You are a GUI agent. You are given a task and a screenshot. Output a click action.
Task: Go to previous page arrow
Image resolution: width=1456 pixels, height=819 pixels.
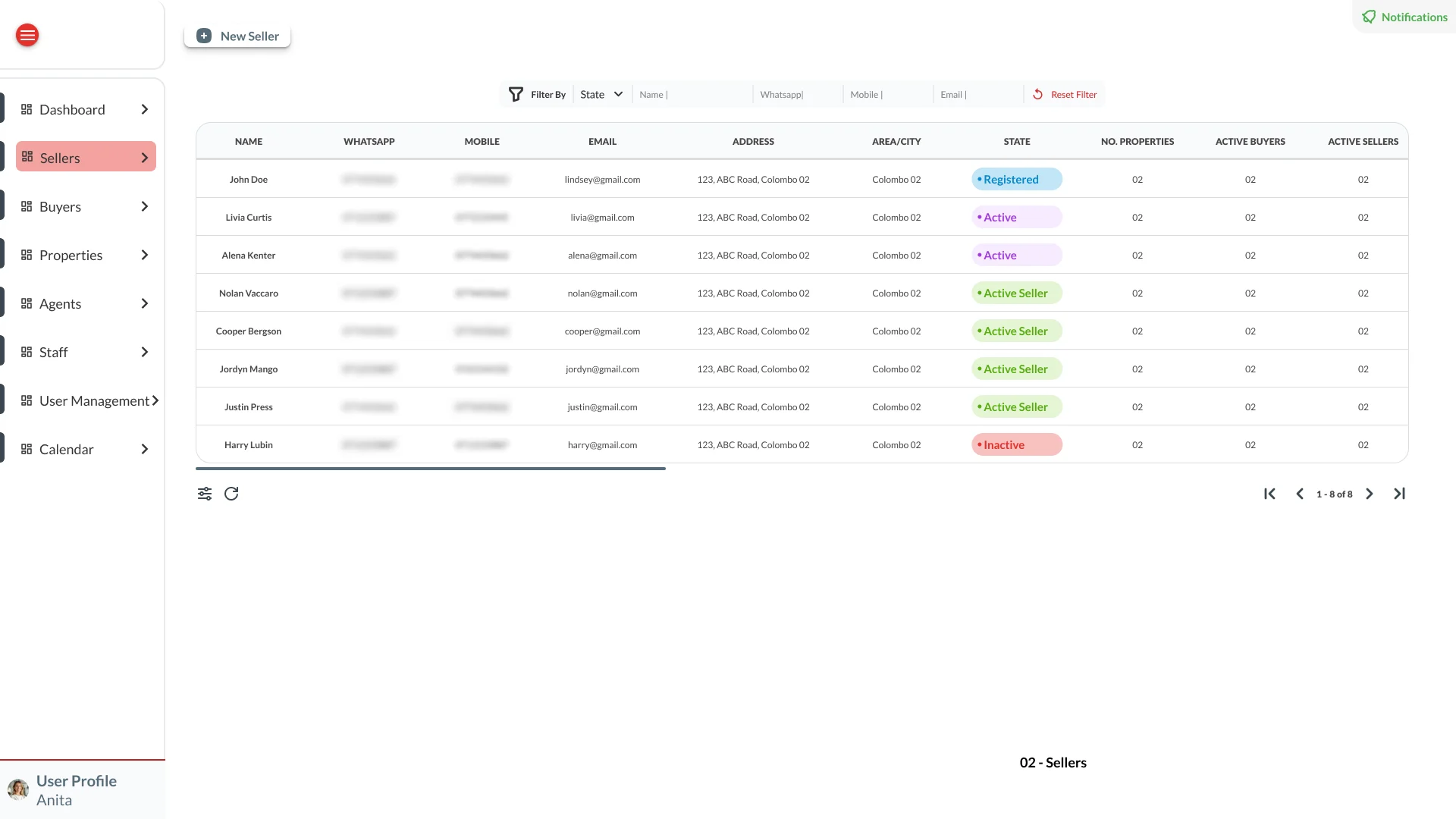(x=1300, y=494)
